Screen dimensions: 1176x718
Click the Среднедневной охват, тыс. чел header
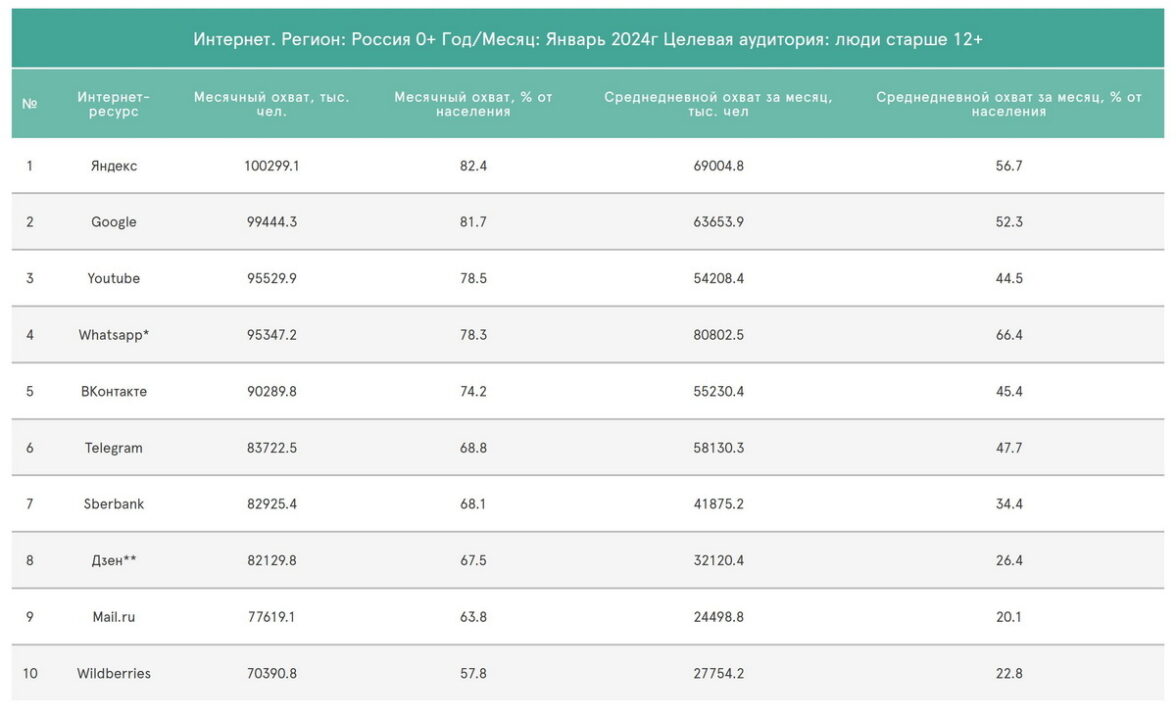pos(718,104)
